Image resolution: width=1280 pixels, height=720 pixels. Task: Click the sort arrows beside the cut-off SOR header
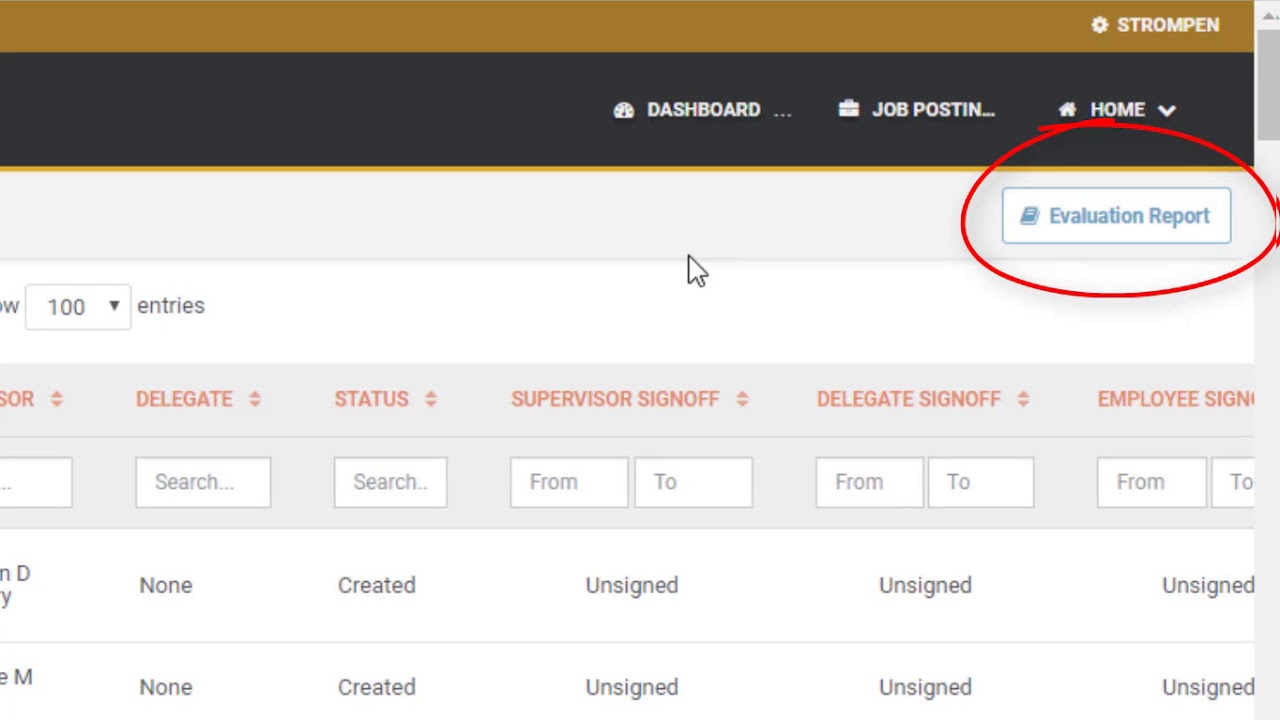[x=56, y=399]
